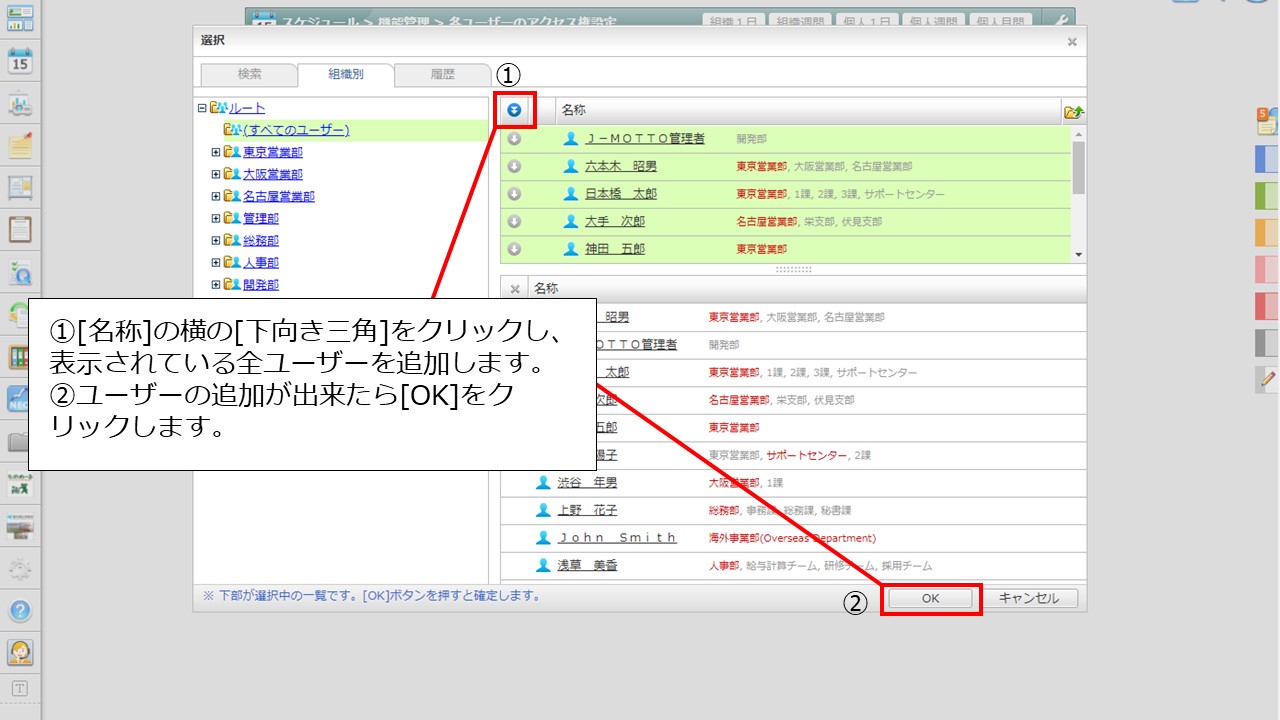Add J-MOTTO管理者 using its gray down arrow
This screenshot has width=1280, height=720.
515,139
